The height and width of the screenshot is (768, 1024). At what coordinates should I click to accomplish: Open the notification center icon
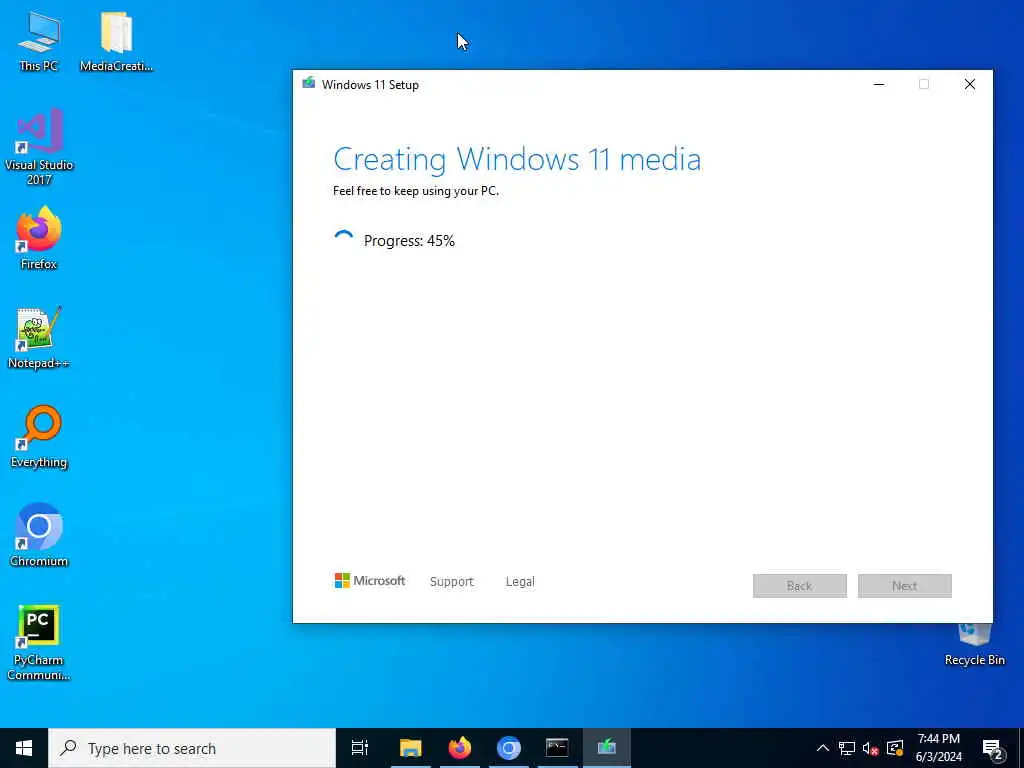(x=992, y=748)
